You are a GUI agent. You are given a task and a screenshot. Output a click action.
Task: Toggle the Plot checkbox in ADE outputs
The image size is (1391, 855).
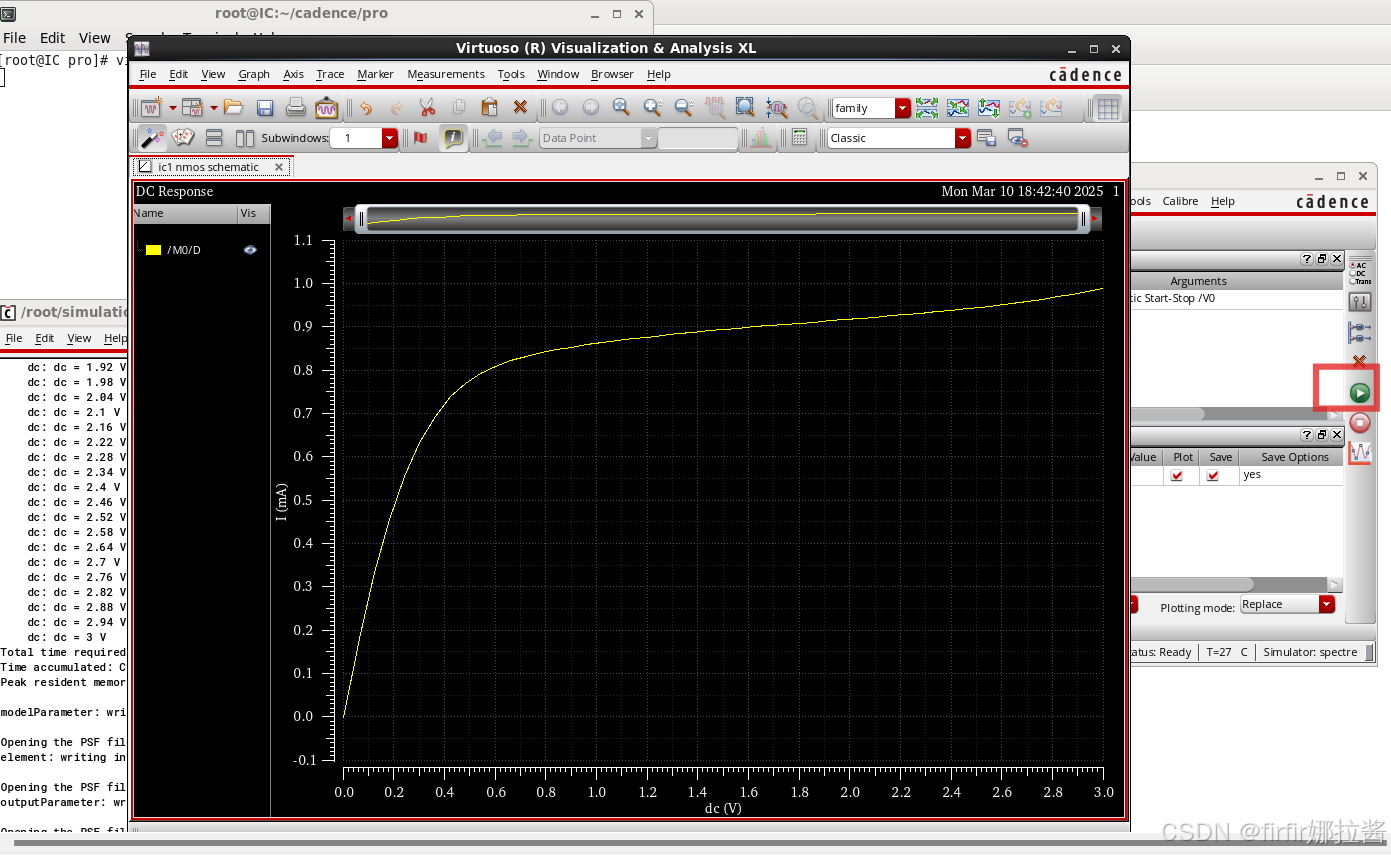coord(1177,476)
